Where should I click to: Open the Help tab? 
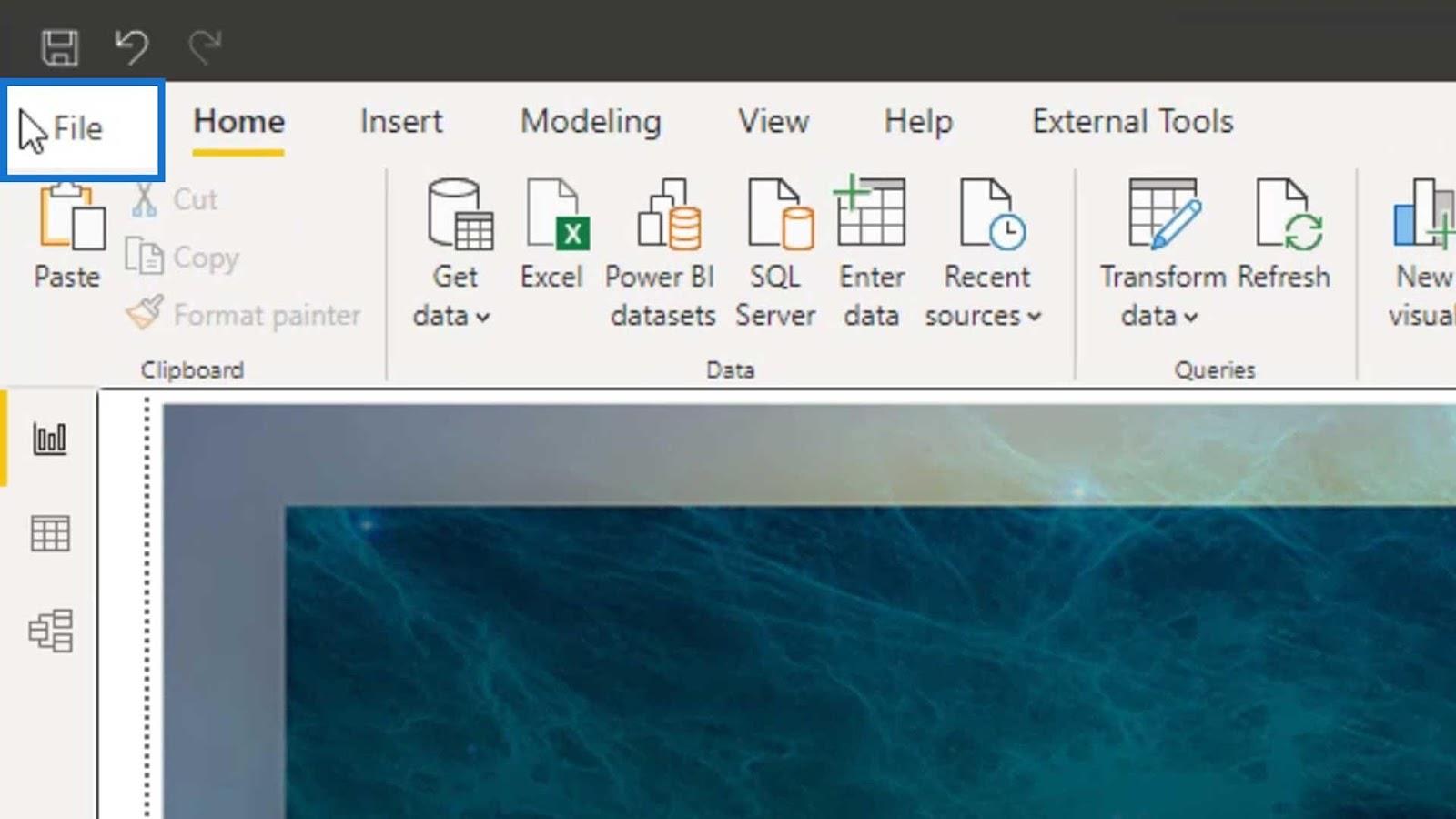[918, 122]
